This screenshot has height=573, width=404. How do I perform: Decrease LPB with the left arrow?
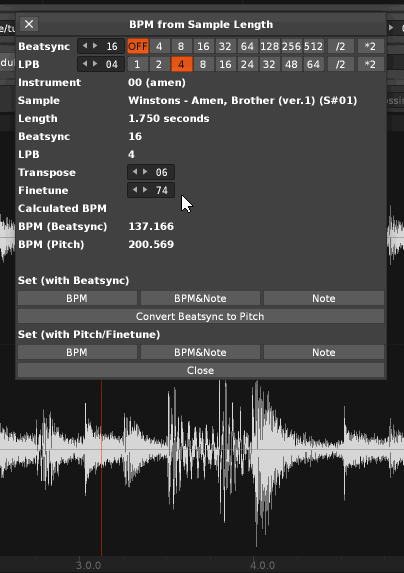pos(85,64)
